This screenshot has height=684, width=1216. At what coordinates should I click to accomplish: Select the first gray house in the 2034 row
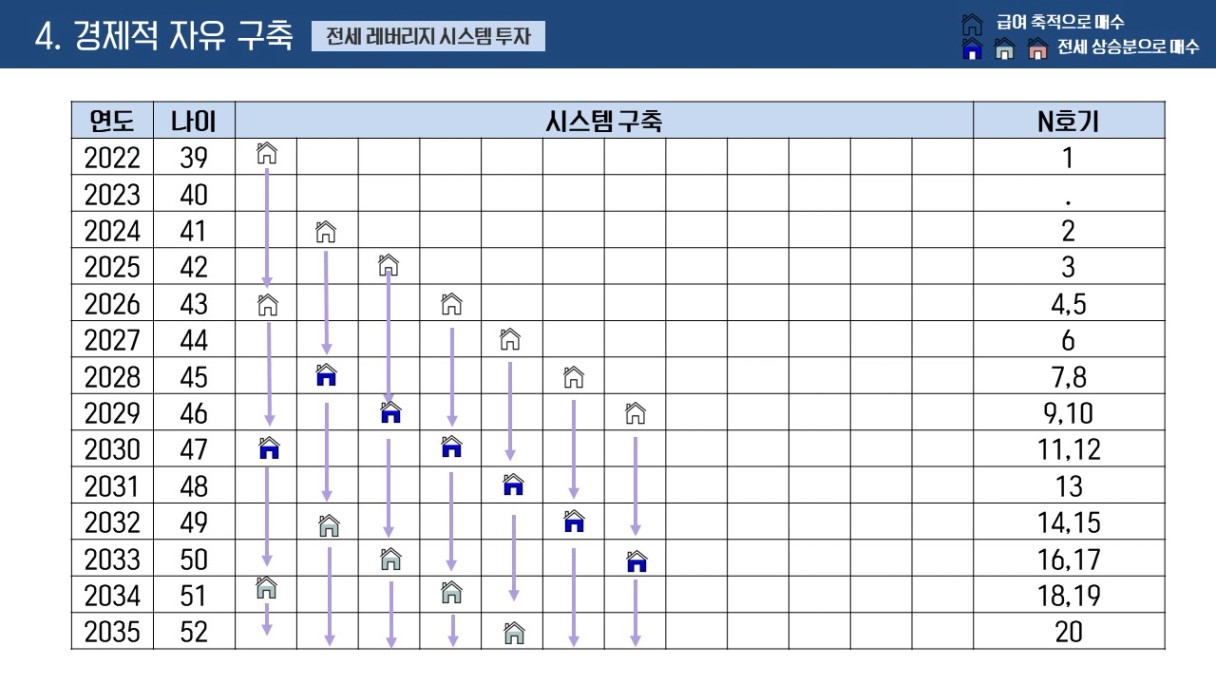click(x=267, y=588)
